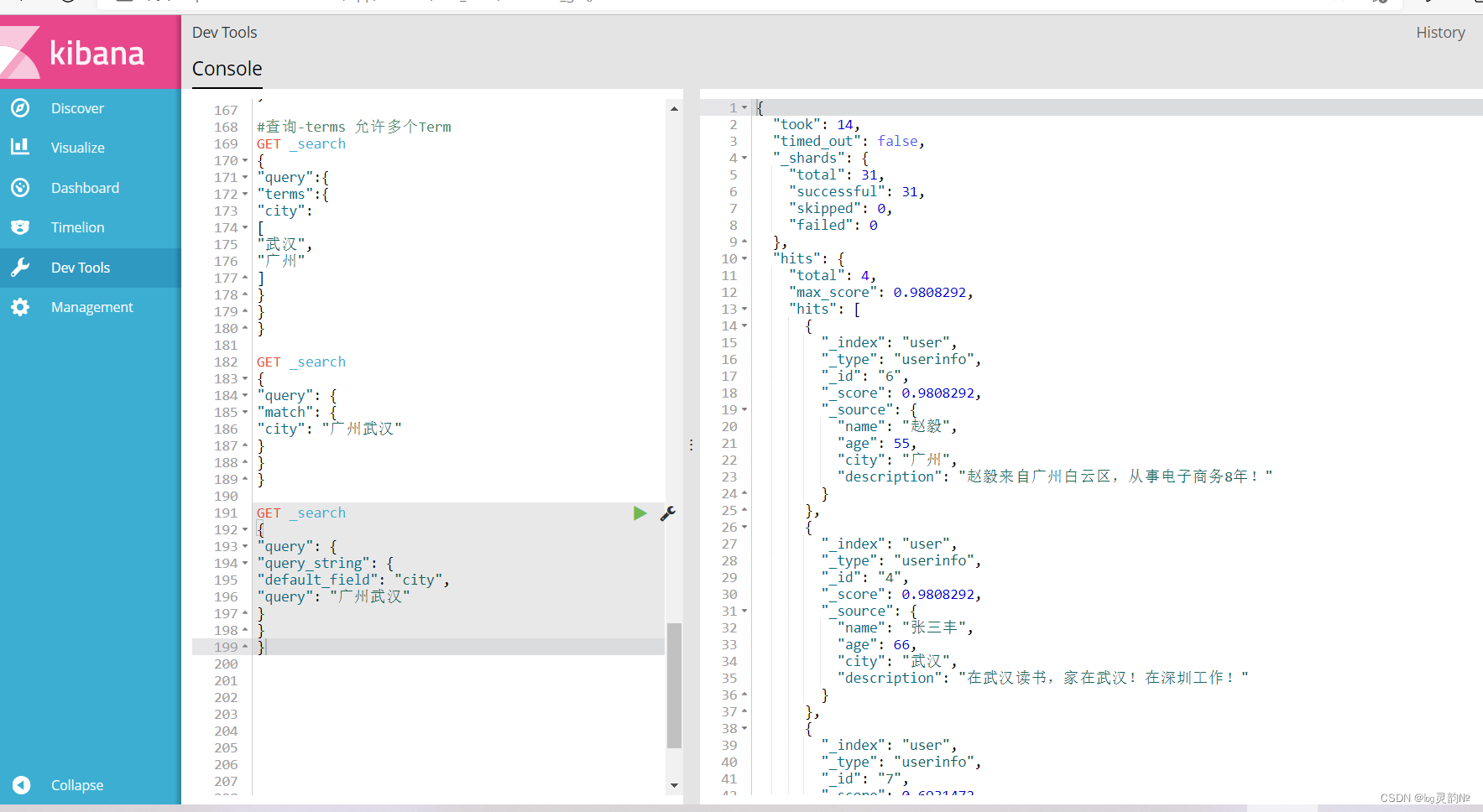
Task: Click the pane resize divider handle
Action: [x=691, y=445]
